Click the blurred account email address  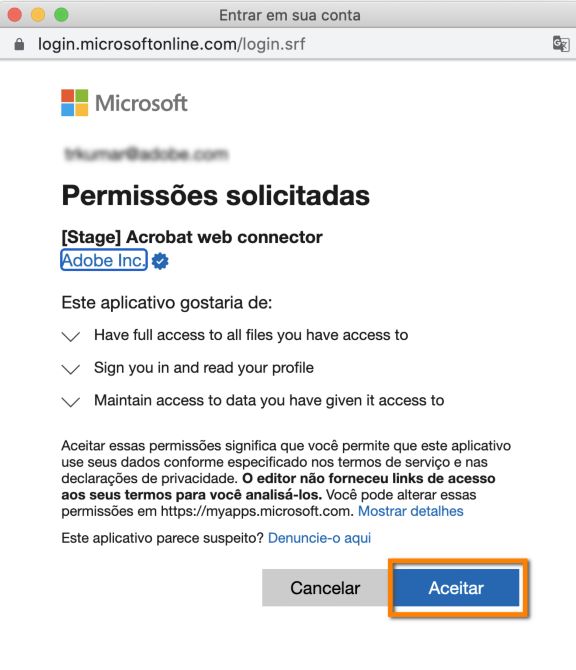point(146,154)
